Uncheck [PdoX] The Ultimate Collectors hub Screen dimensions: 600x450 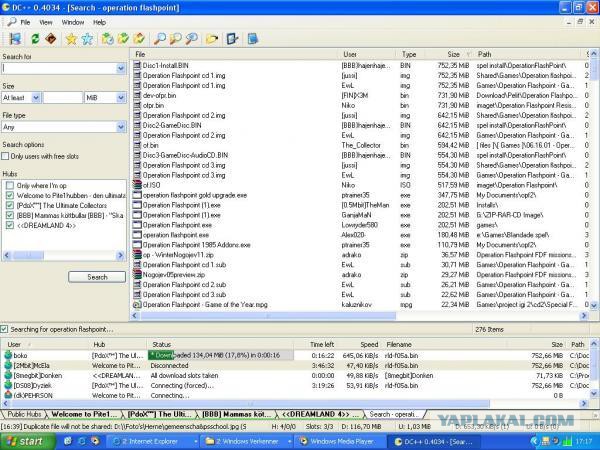10,205
